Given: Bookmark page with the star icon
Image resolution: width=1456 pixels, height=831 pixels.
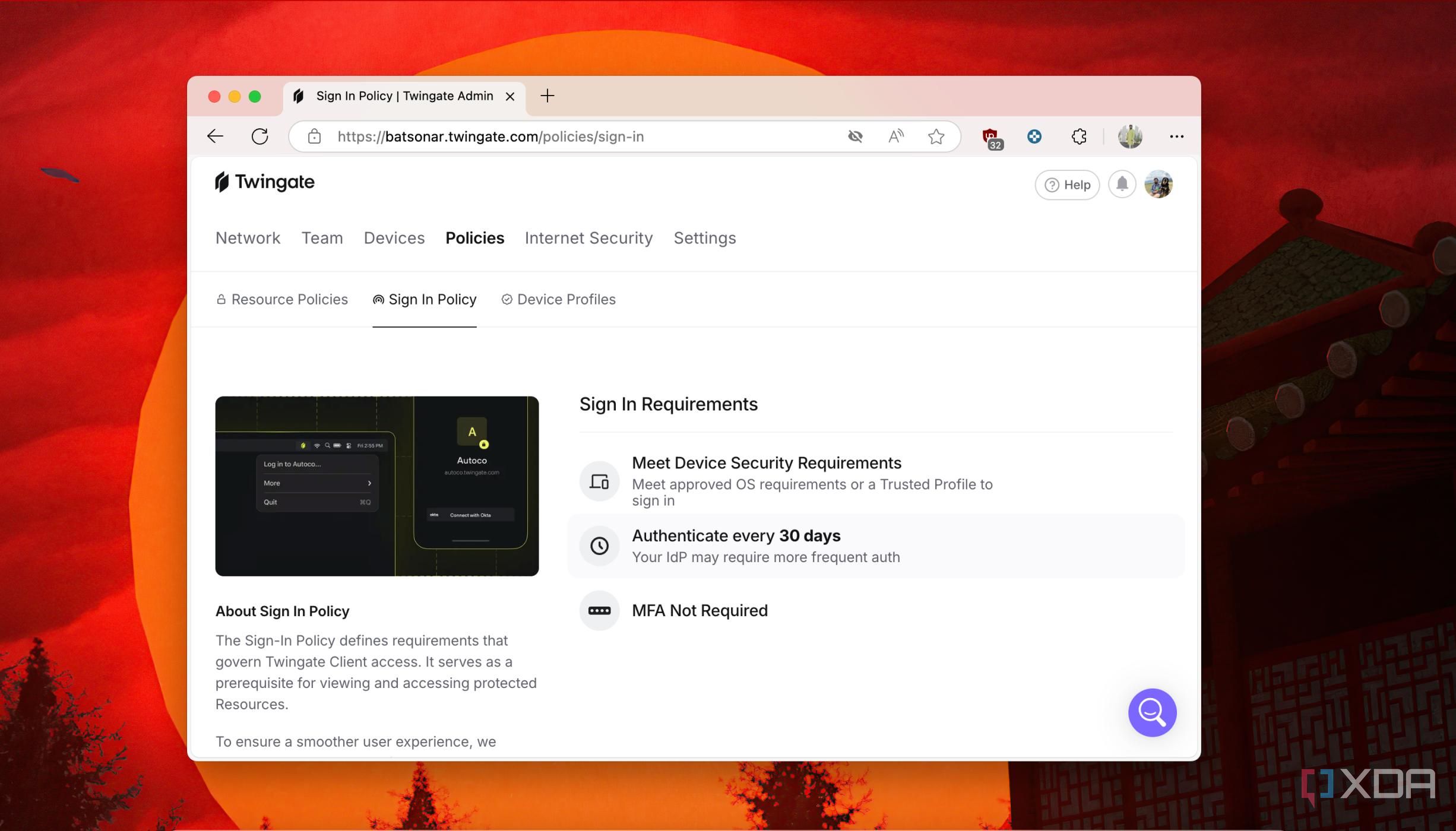Looking at the screenshot, I should tap(936, 137).
